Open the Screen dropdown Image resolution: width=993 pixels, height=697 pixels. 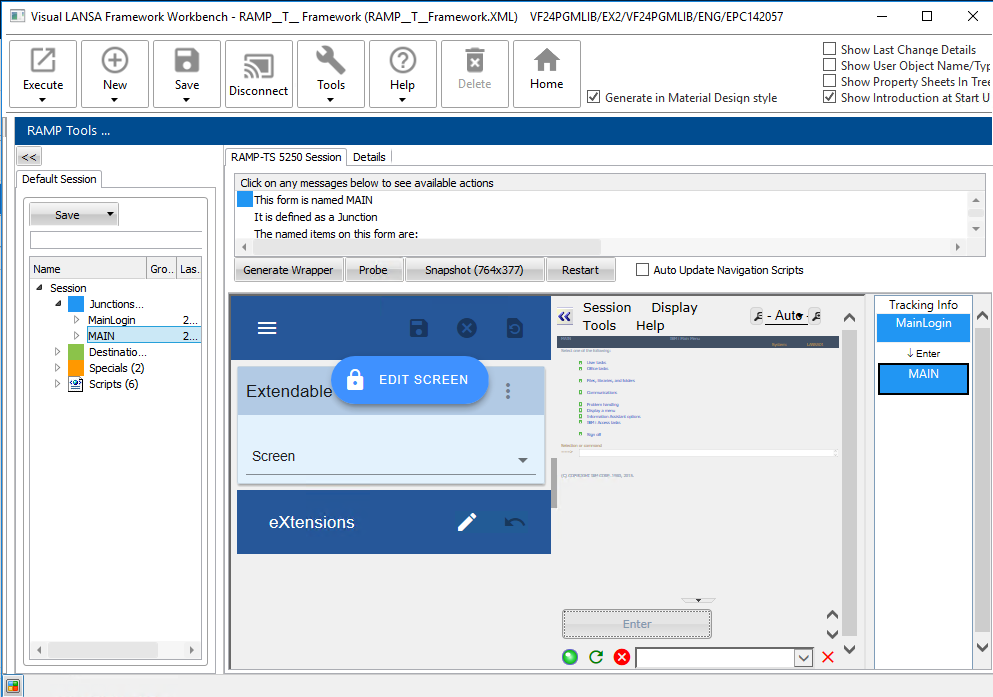pos(522,460)
